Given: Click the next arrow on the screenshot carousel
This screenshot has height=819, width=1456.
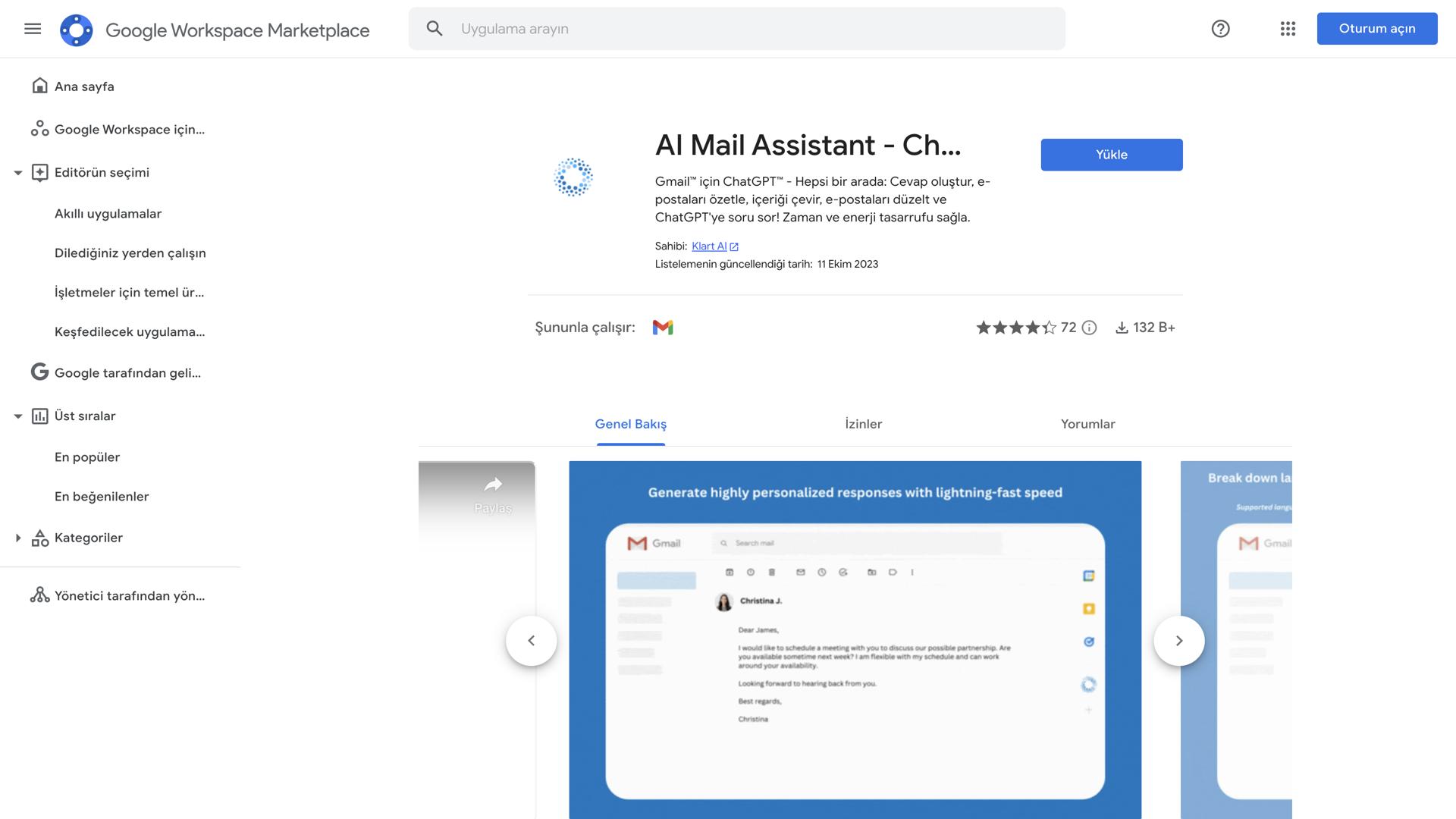Looking at the screenshot, I should coord(1179,640).
